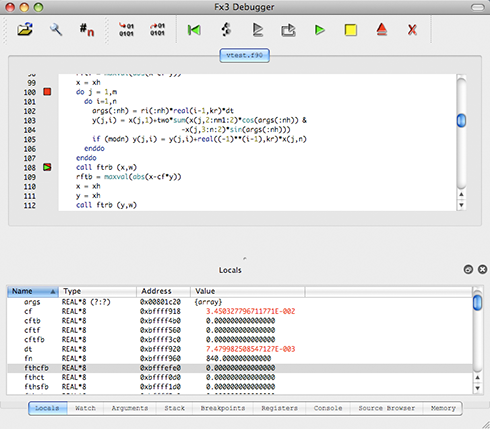
Task: Click the source code scrollbar thumb
Action: pyautogui.click(x=461, y=120)
